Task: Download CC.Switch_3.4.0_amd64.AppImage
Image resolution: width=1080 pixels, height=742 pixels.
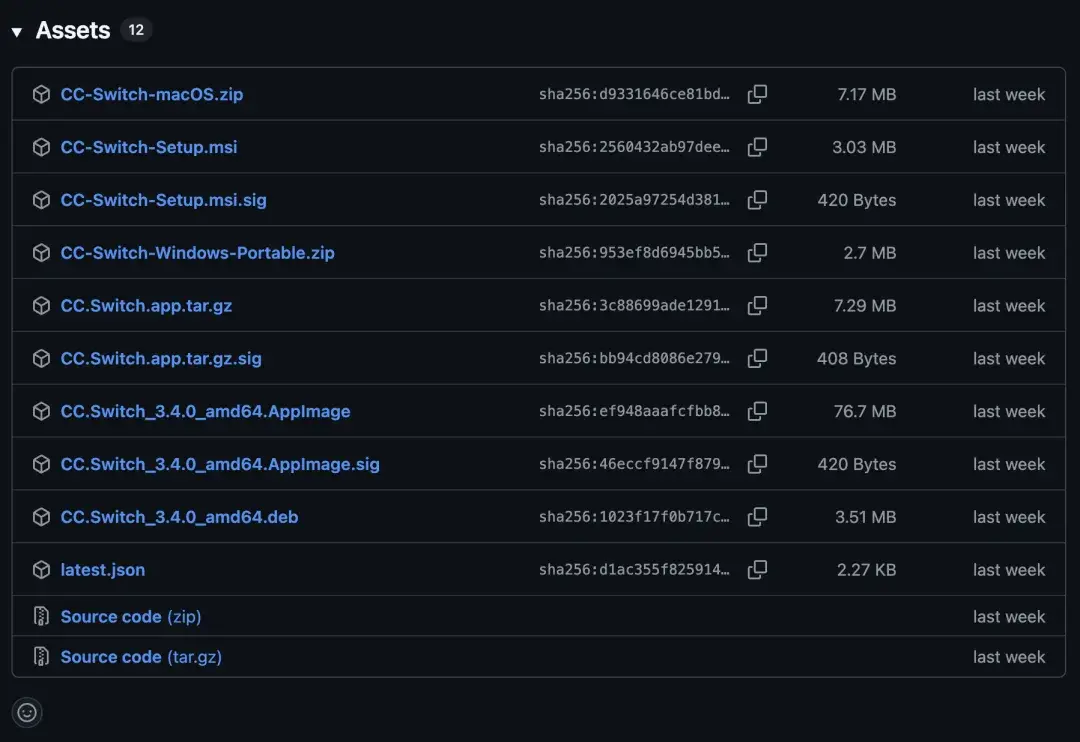Action: [205, 411]
